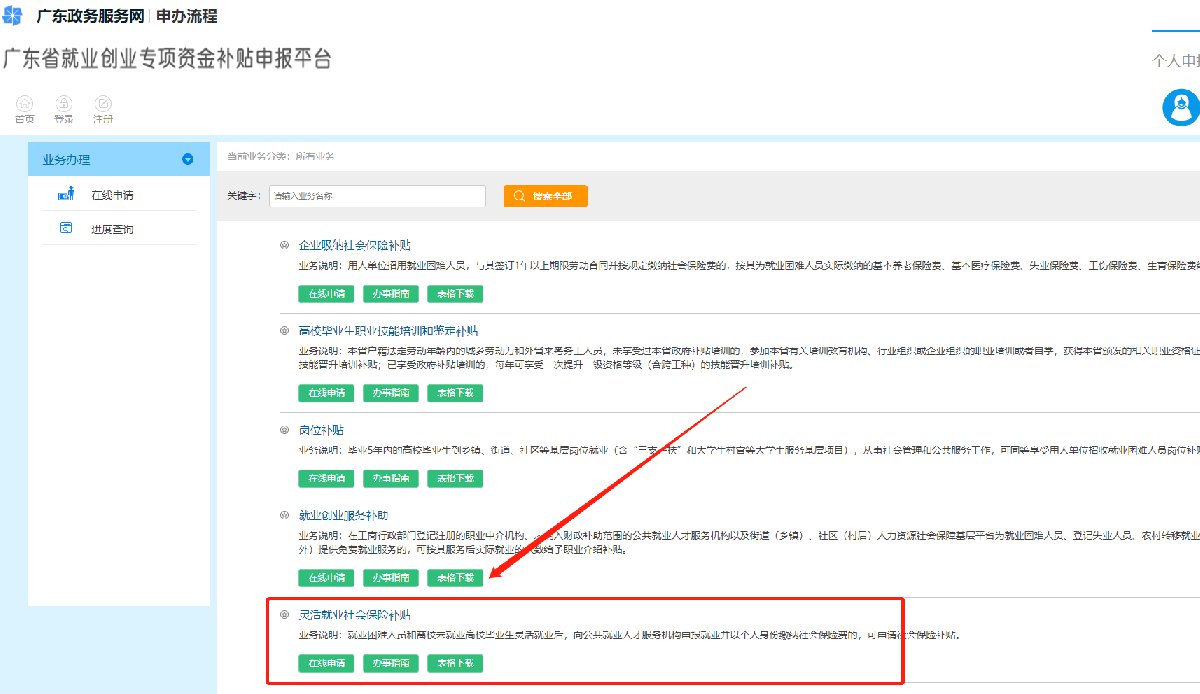This screenshot has width=1200, height=694.
Task: Click 在线申请 under 灵活就业社会保险补贴
Action: [x=326, y=663]
